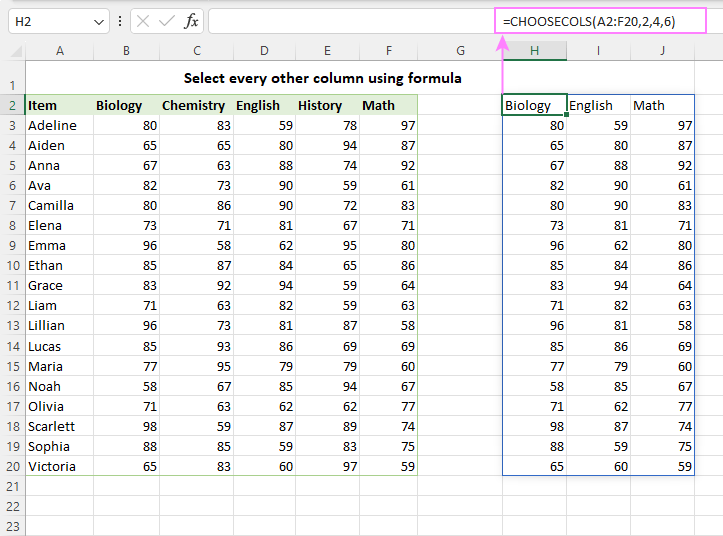Click the 'Camilla' name cell

click(x=59, y=205)
